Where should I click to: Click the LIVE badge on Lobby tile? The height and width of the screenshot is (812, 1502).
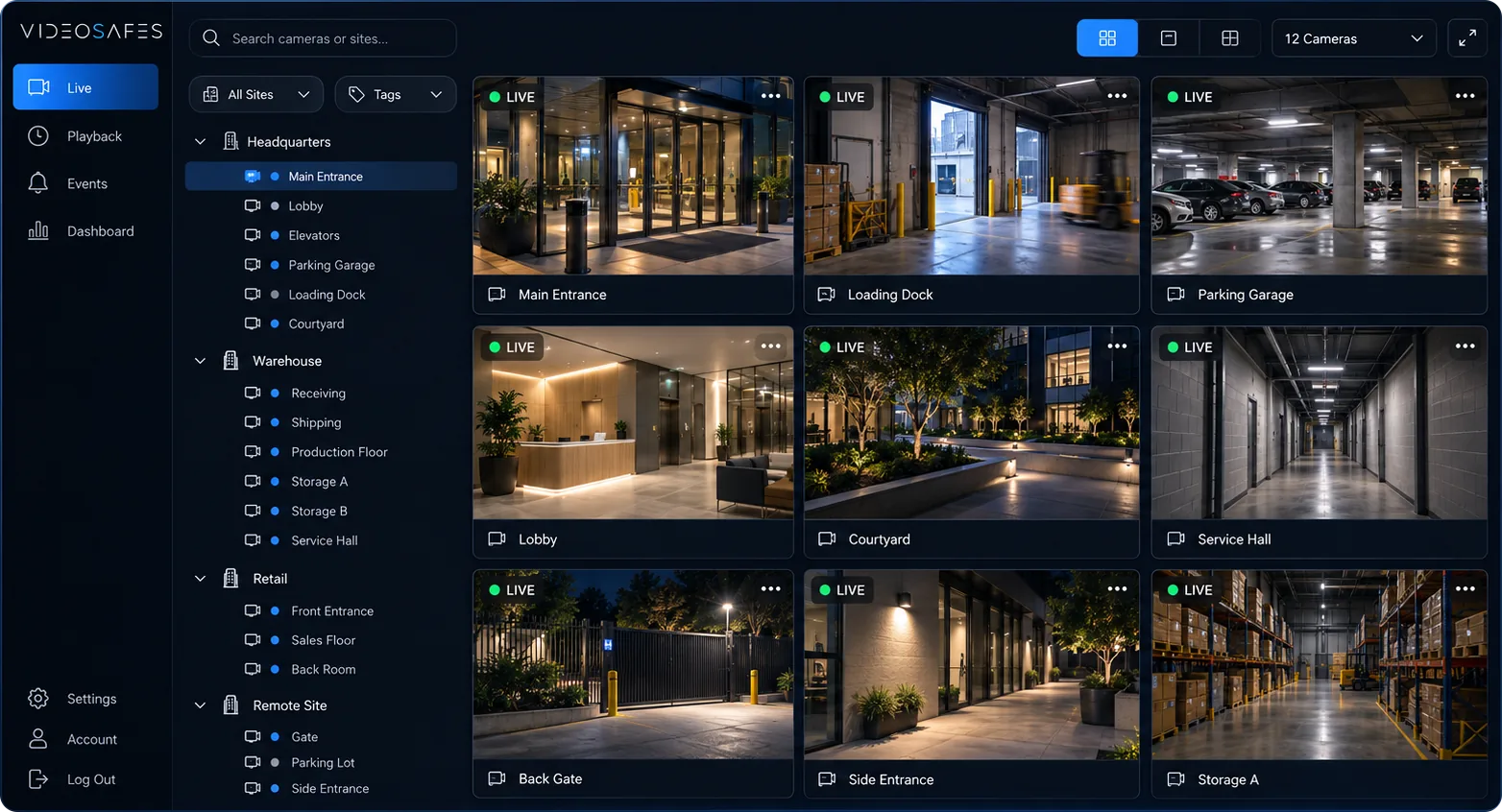[x=512, y=347]
